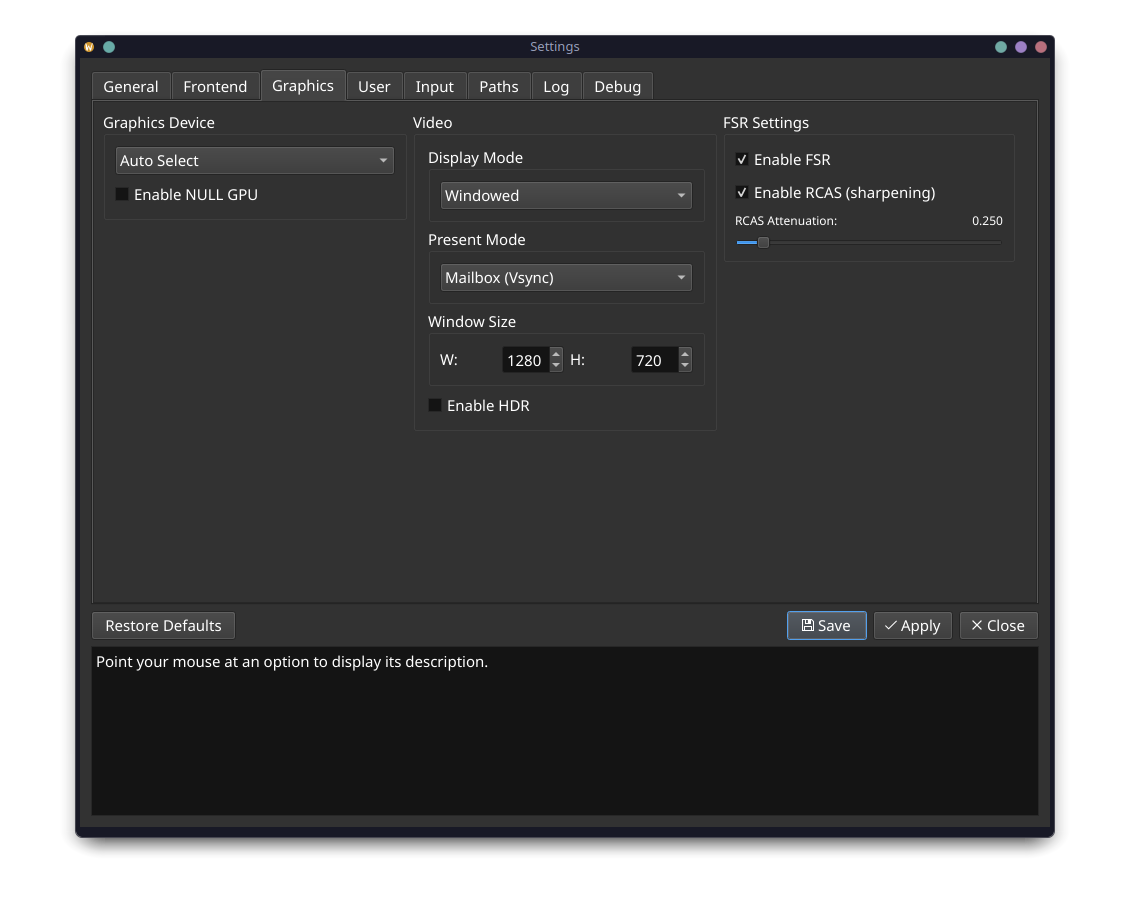Click Restore Defaults button
The width and height of the screenshot is (1130, 923).
[164, 625]
